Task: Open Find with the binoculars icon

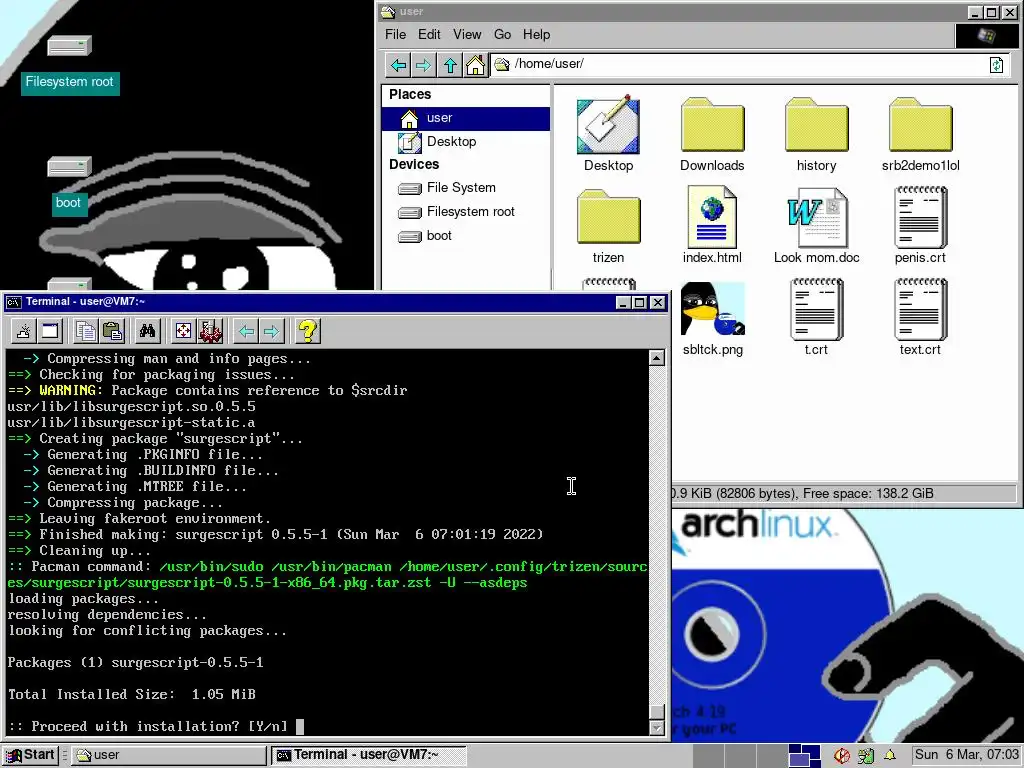Action: 148,331
